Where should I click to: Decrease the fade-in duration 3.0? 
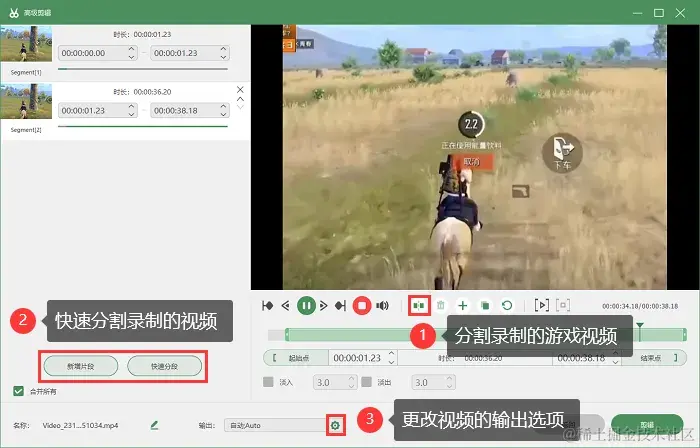[351, 386]
